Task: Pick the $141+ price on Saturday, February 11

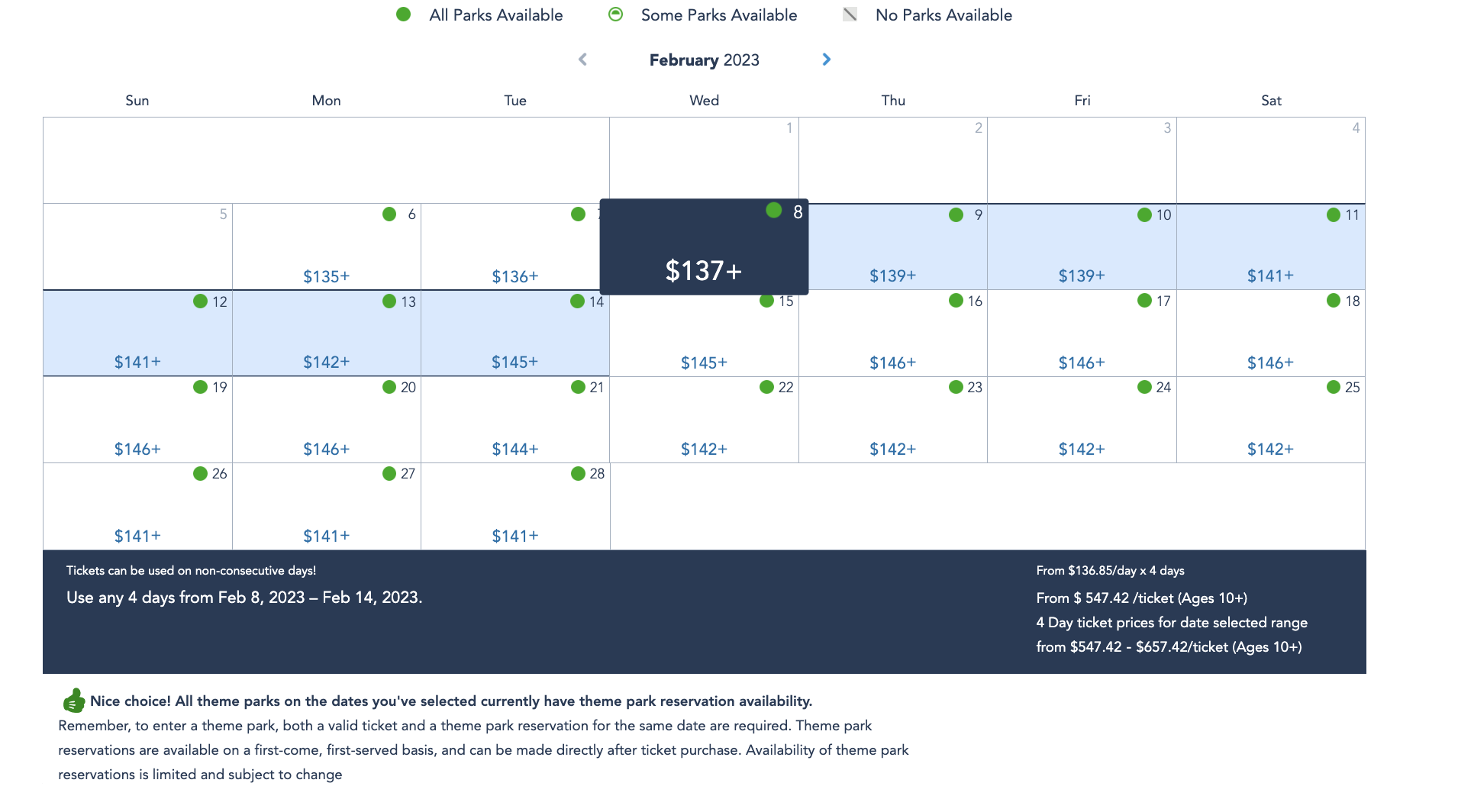Action: tap(1270, 275)
